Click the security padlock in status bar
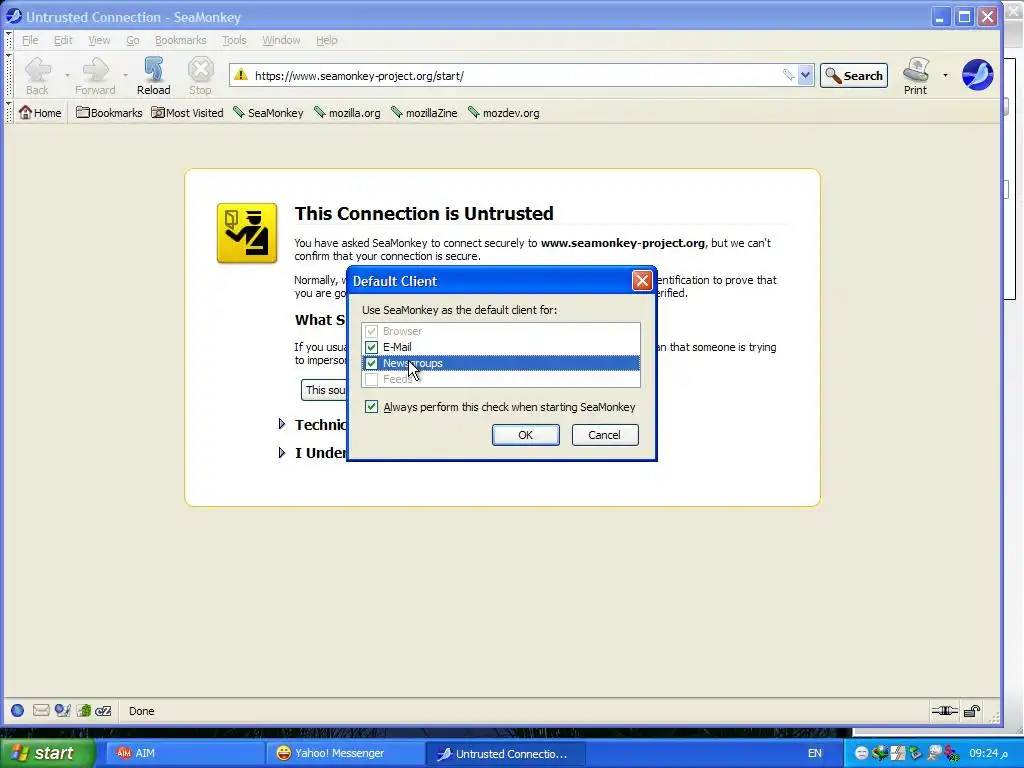 coord(972,711)
